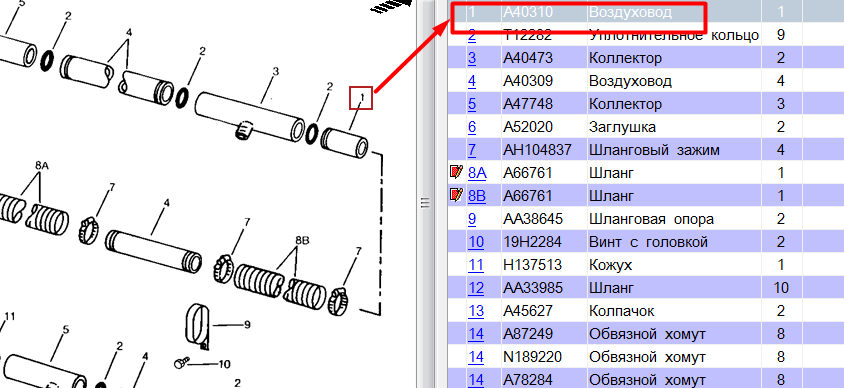Open part link 7 Шланговый зажим
Screen dimensions: 844x388
472,150
